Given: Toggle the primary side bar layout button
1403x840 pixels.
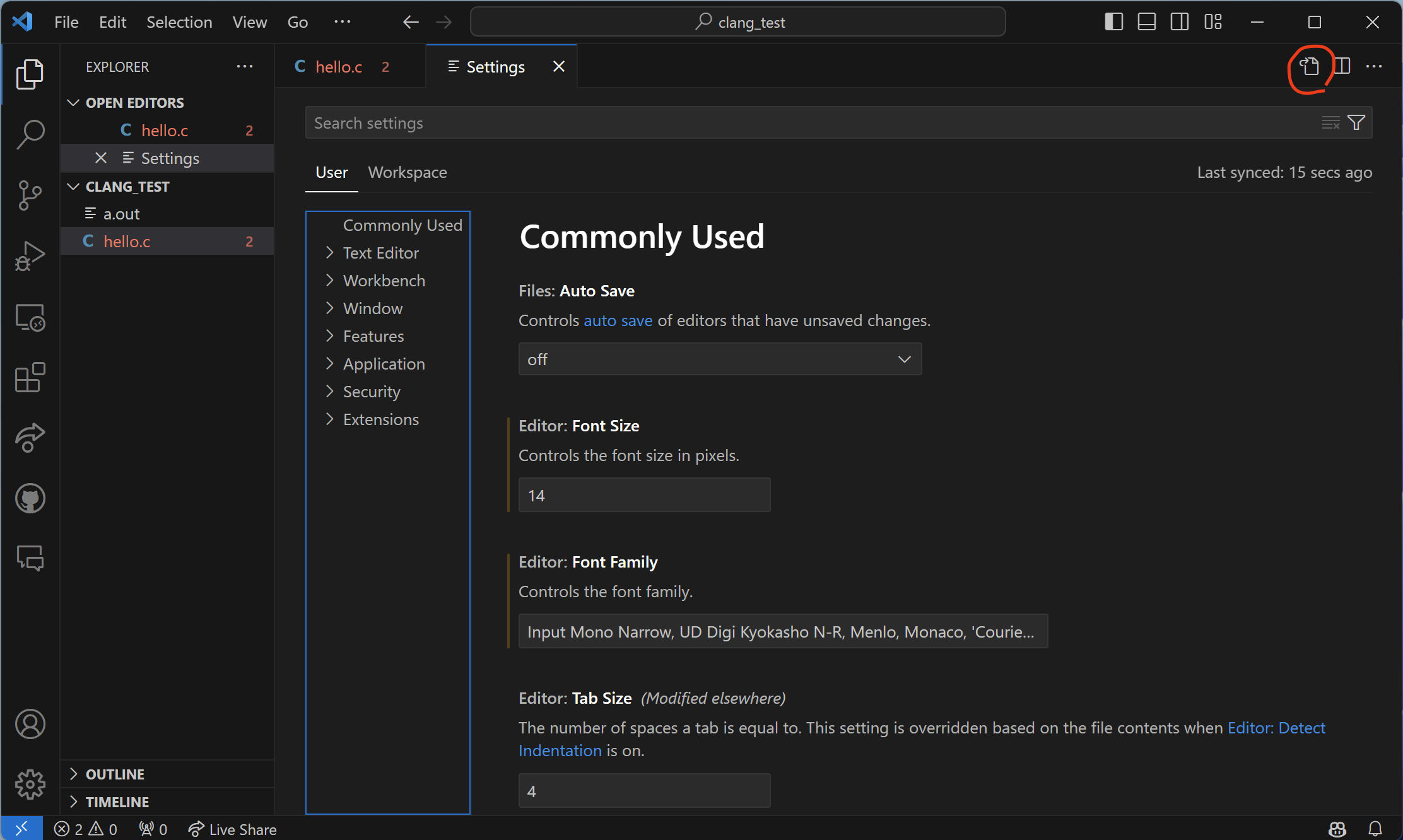Looking at the screenshot, I should [x=1113, y=22].
